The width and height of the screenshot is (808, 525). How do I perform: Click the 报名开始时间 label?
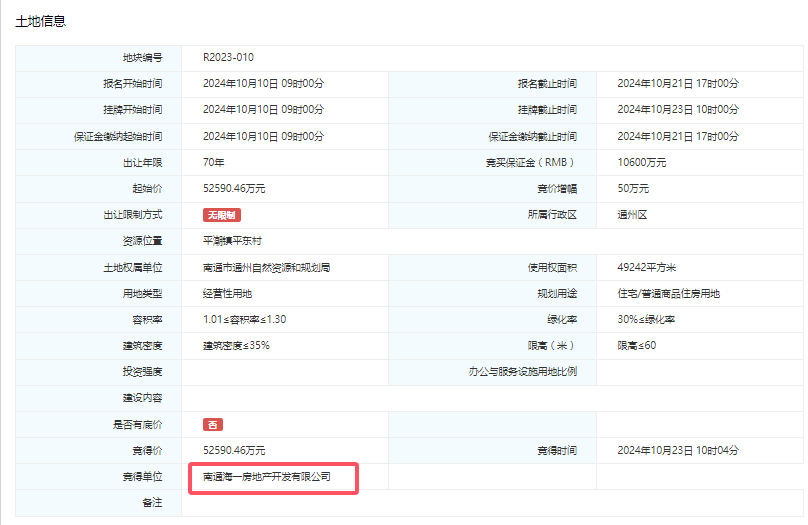pos(133,83)
